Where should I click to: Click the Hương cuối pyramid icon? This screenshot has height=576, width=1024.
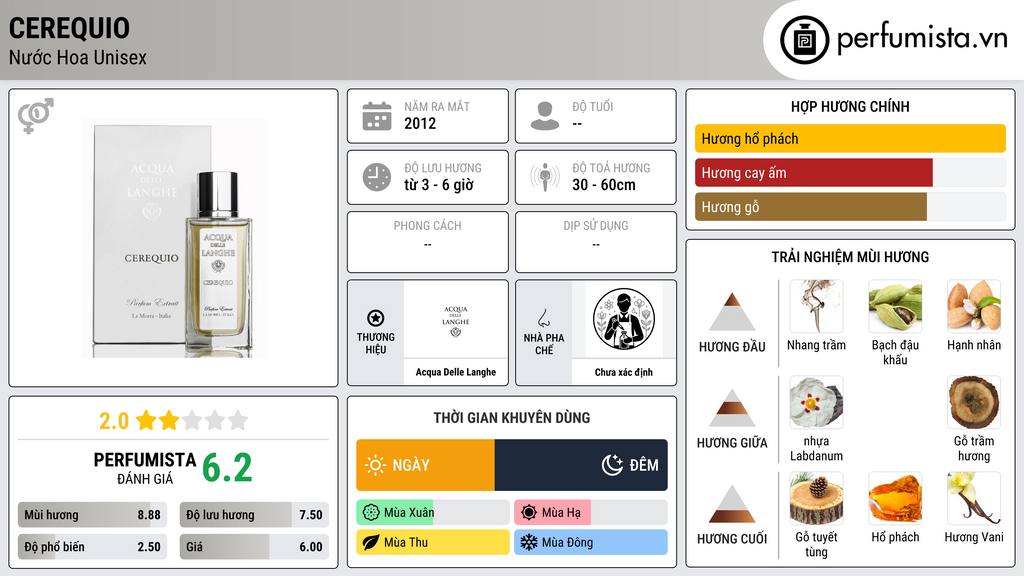click(x=732, y=504)
